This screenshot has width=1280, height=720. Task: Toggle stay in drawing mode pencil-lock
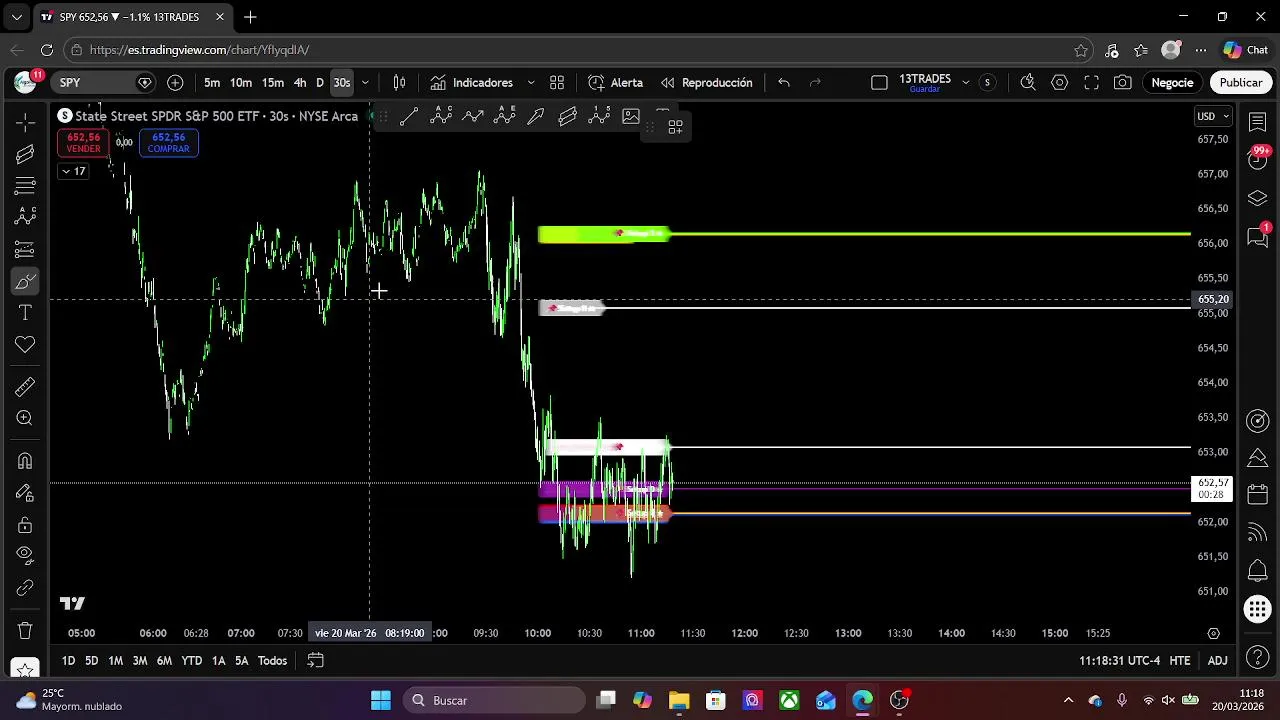coord(25,493)
